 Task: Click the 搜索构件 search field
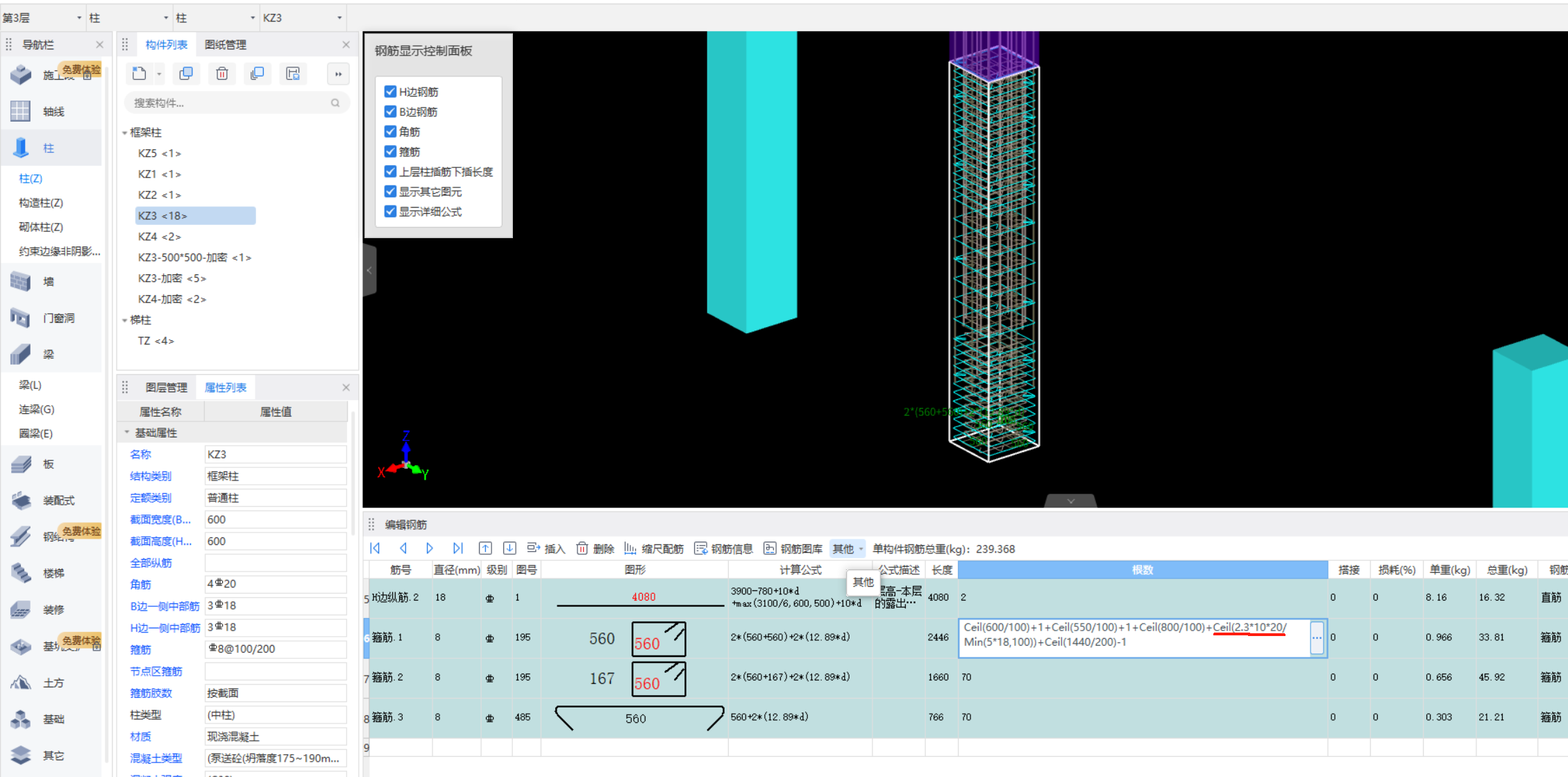coord(236,103)
